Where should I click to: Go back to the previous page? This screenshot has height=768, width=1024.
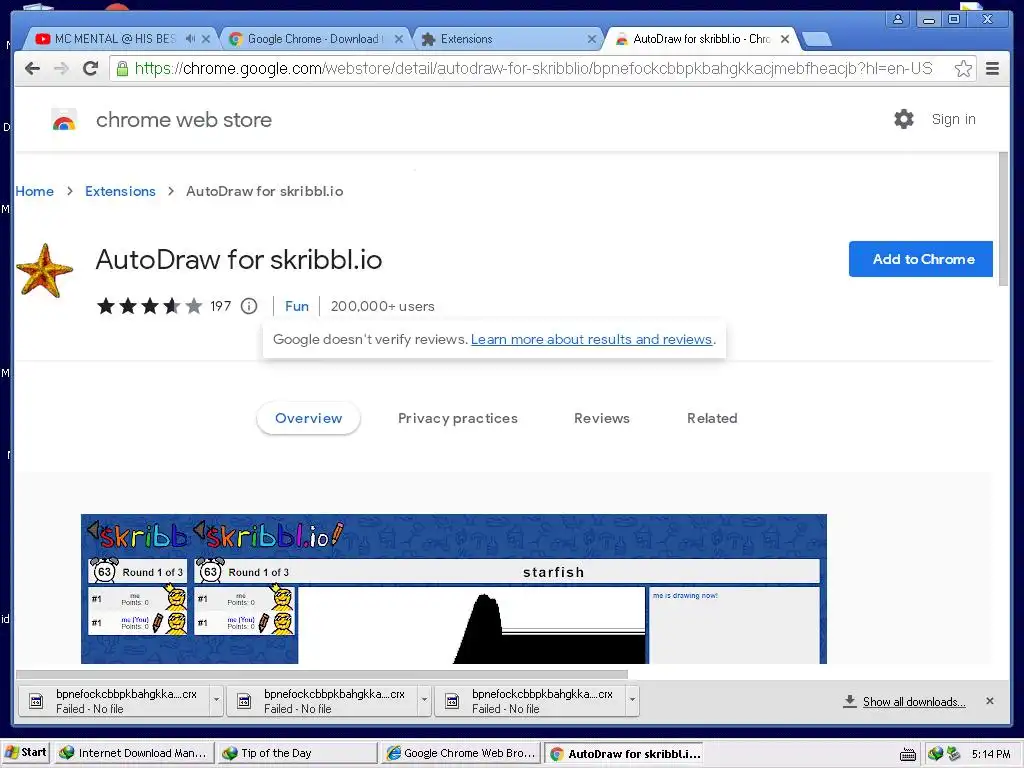point(32,69)
